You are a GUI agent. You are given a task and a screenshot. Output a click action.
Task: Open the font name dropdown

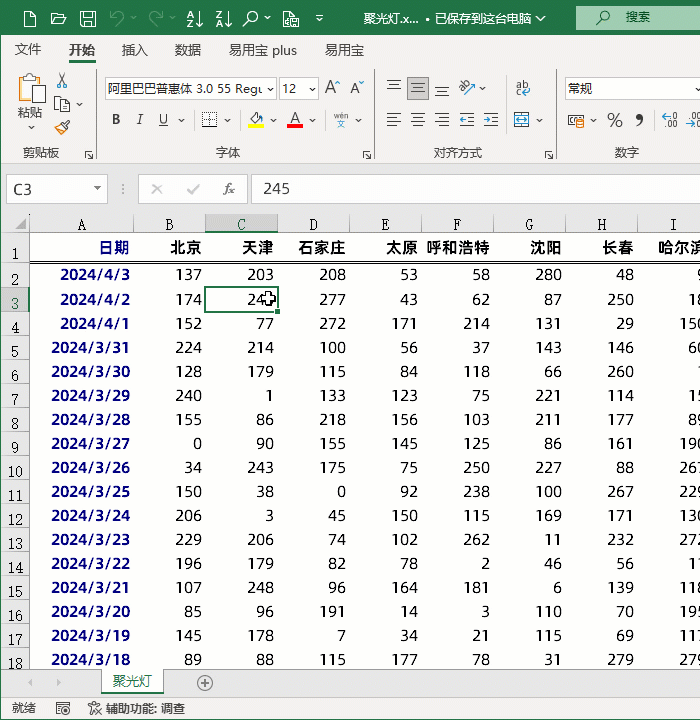(x=271, y=89)
